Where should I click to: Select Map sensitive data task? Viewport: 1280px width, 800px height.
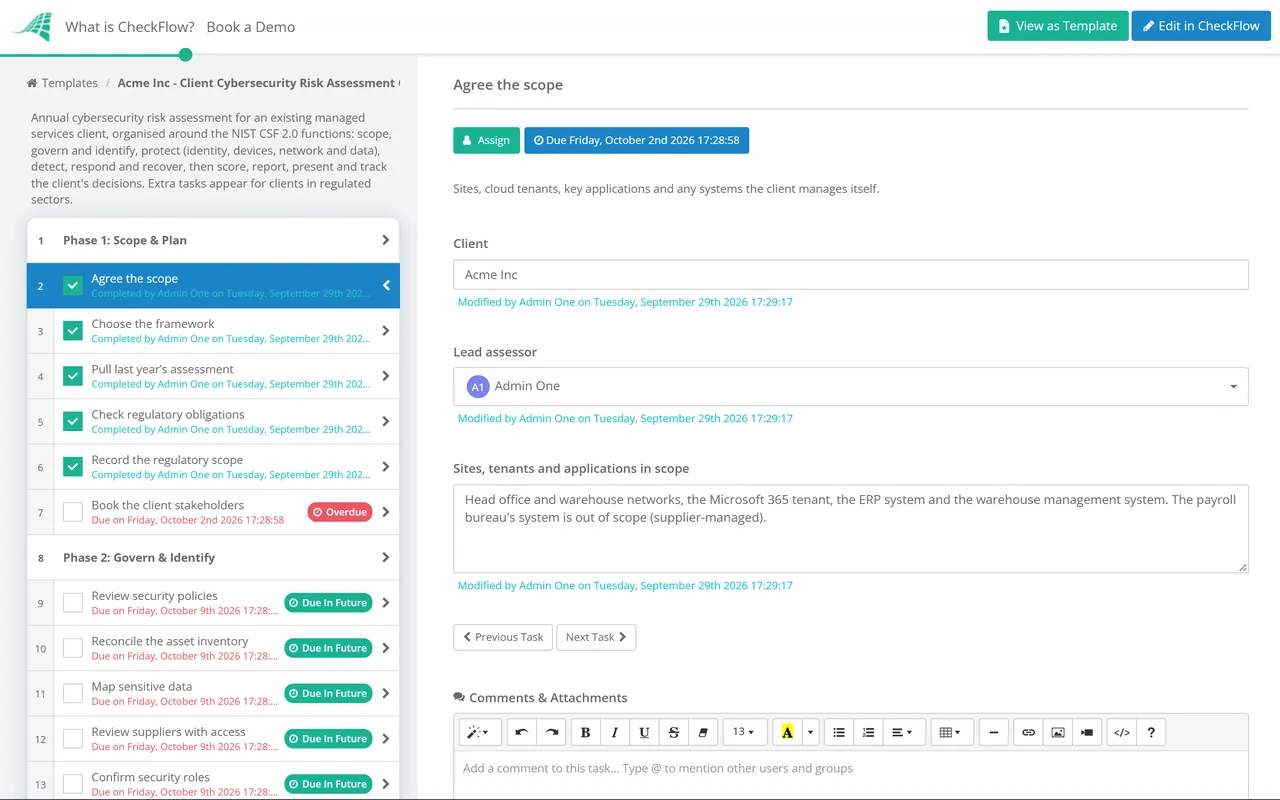(x=141, y=686)
